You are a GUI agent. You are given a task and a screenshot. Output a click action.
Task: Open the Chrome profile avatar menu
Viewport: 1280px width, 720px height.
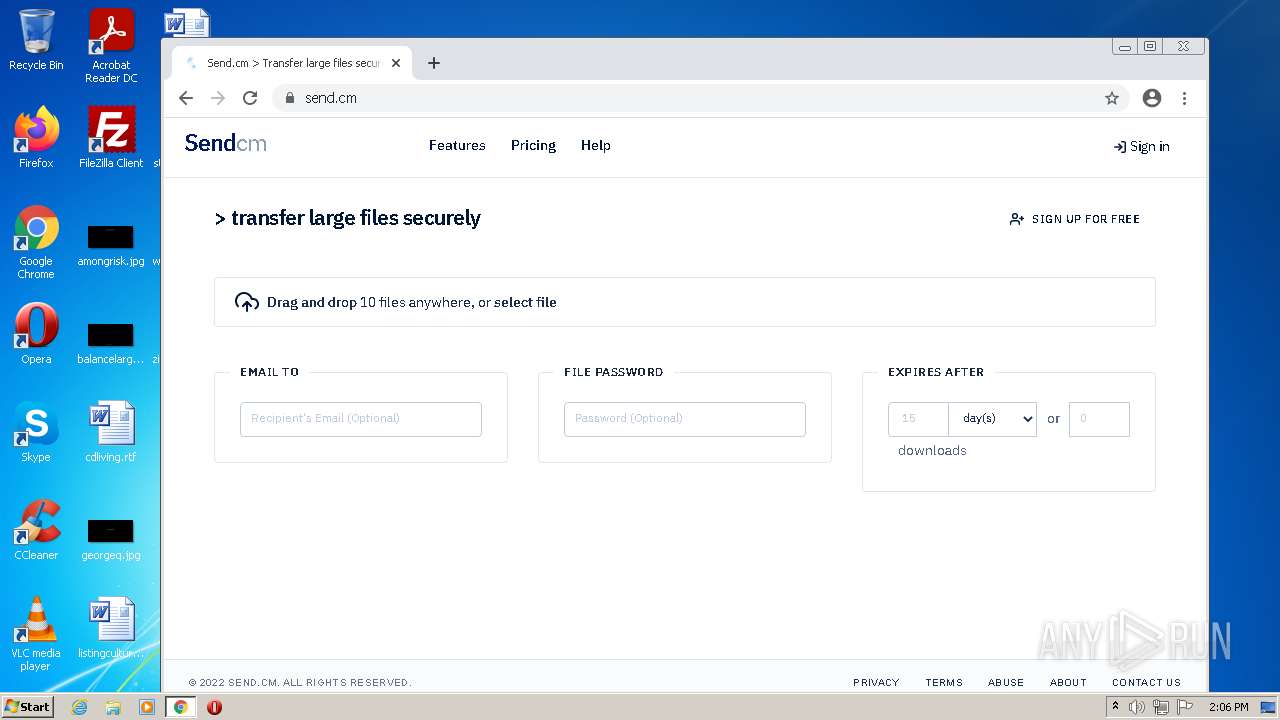click(x=1152, y=98)
